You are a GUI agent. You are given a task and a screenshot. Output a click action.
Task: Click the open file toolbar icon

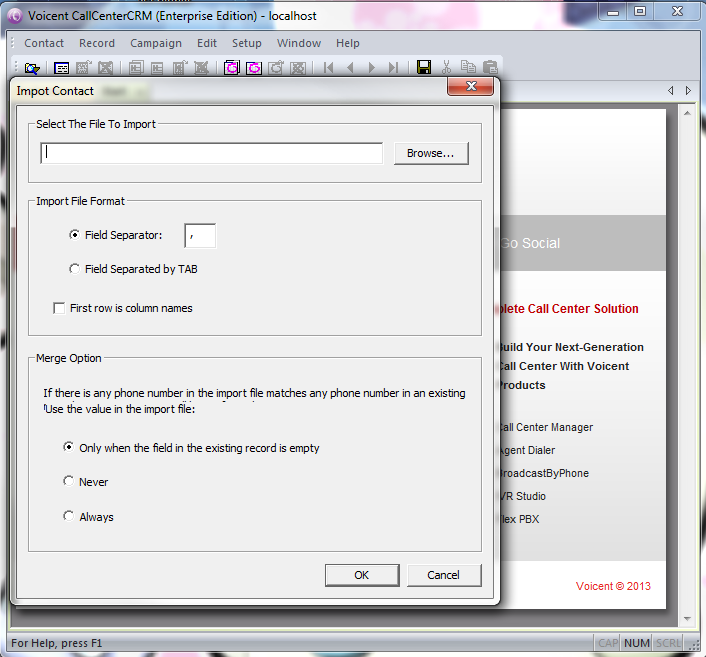[31, 68]
